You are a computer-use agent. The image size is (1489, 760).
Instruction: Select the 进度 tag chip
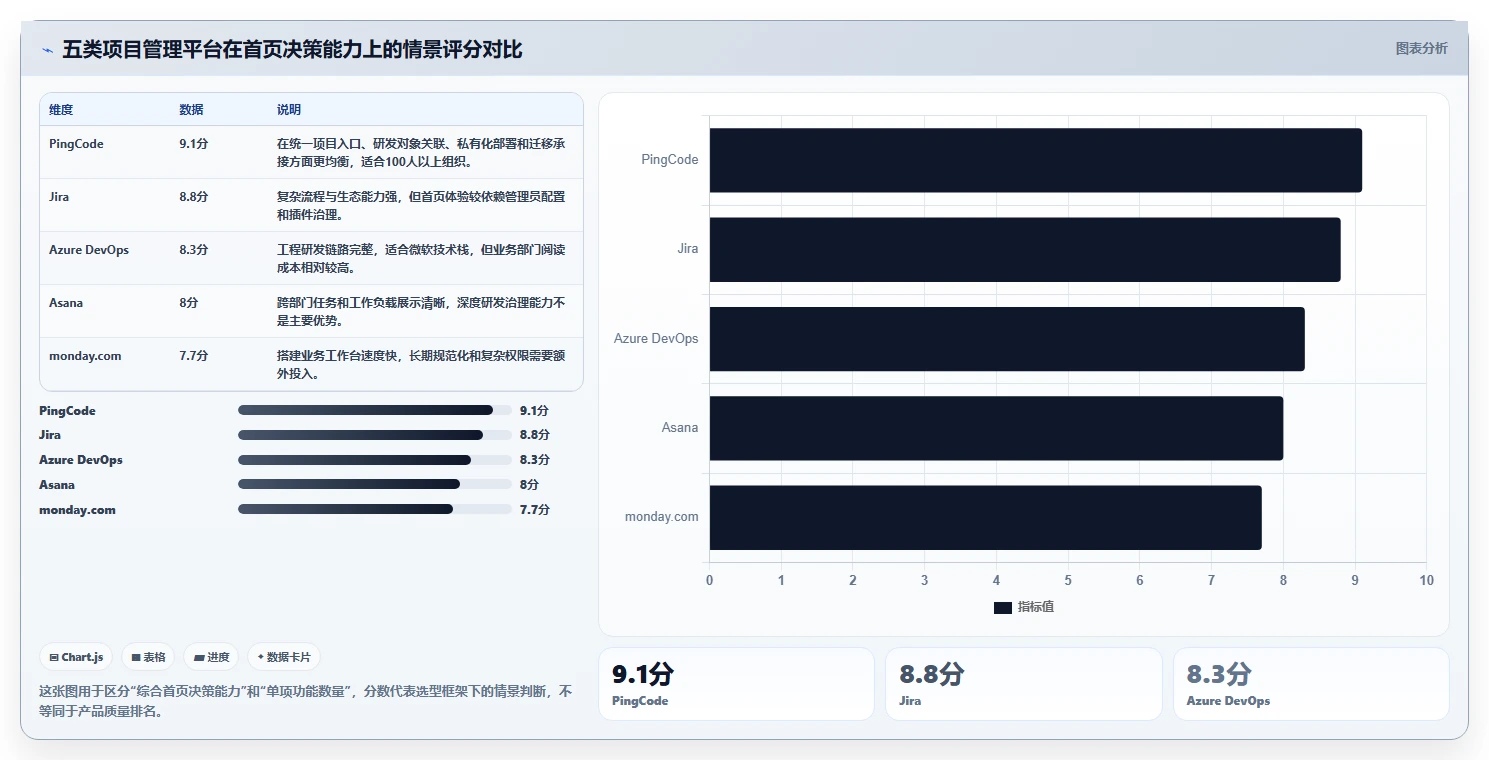pos(211,657)
